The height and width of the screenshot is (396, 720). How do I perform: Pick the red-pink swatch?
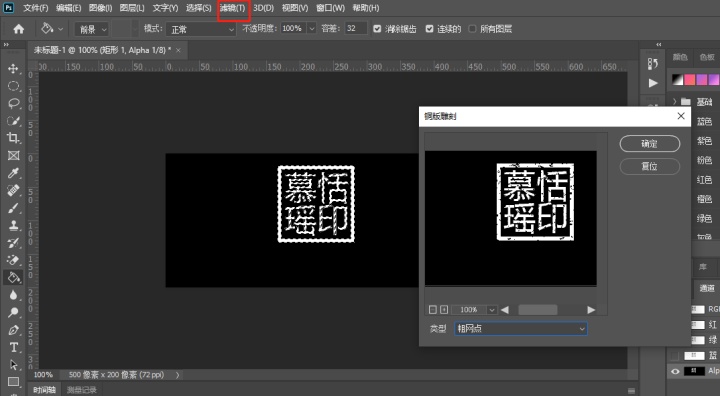click(689, 79)
